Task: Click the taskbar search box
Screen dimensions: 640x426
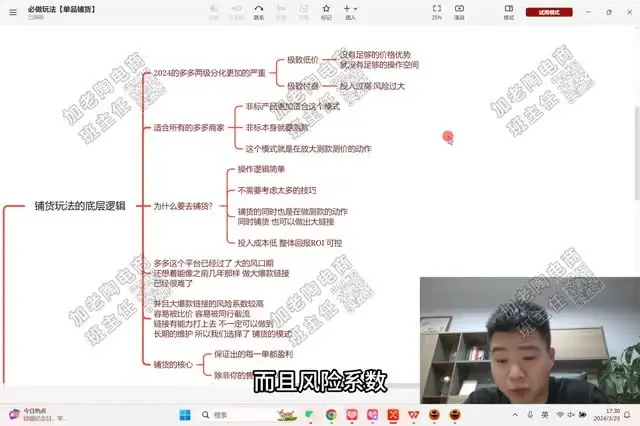Action: coord(232,414)
